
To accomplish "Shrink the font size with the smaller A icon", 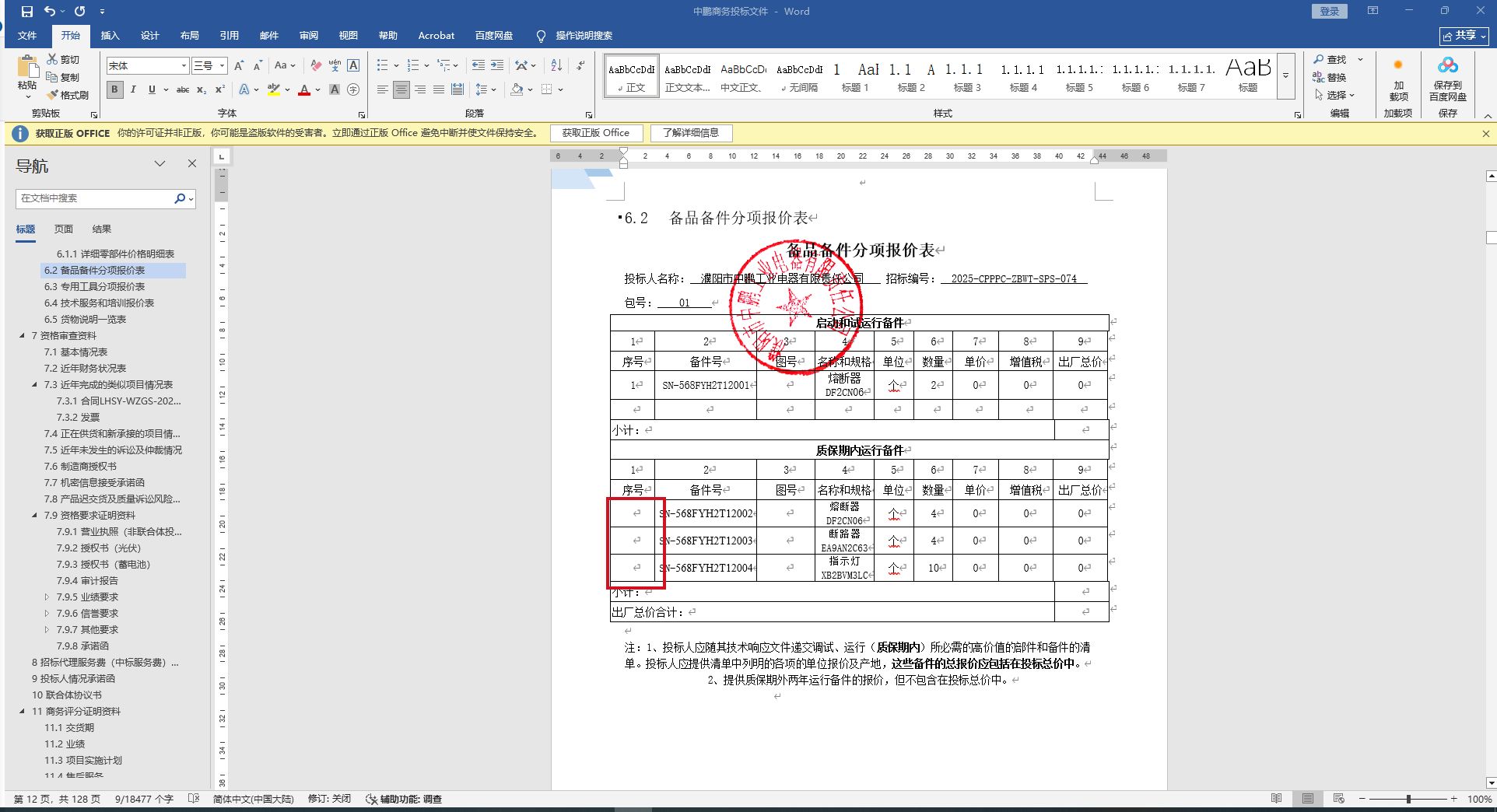I will [x=258, y=66].
